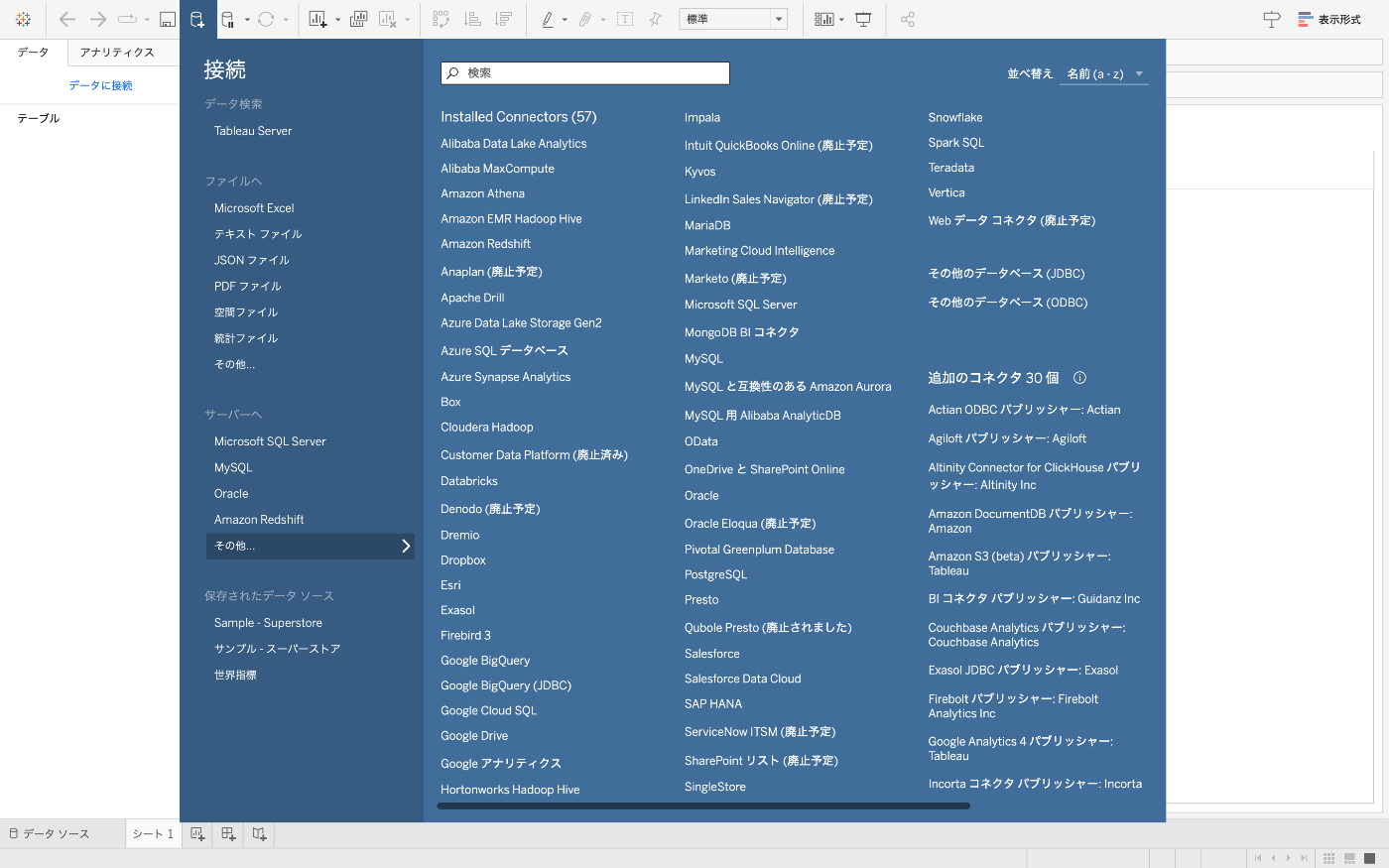Expand the new worksheet dropdown arrow
The height and width of the screenshot is (868, 1389).
click(x=337, y=20)
